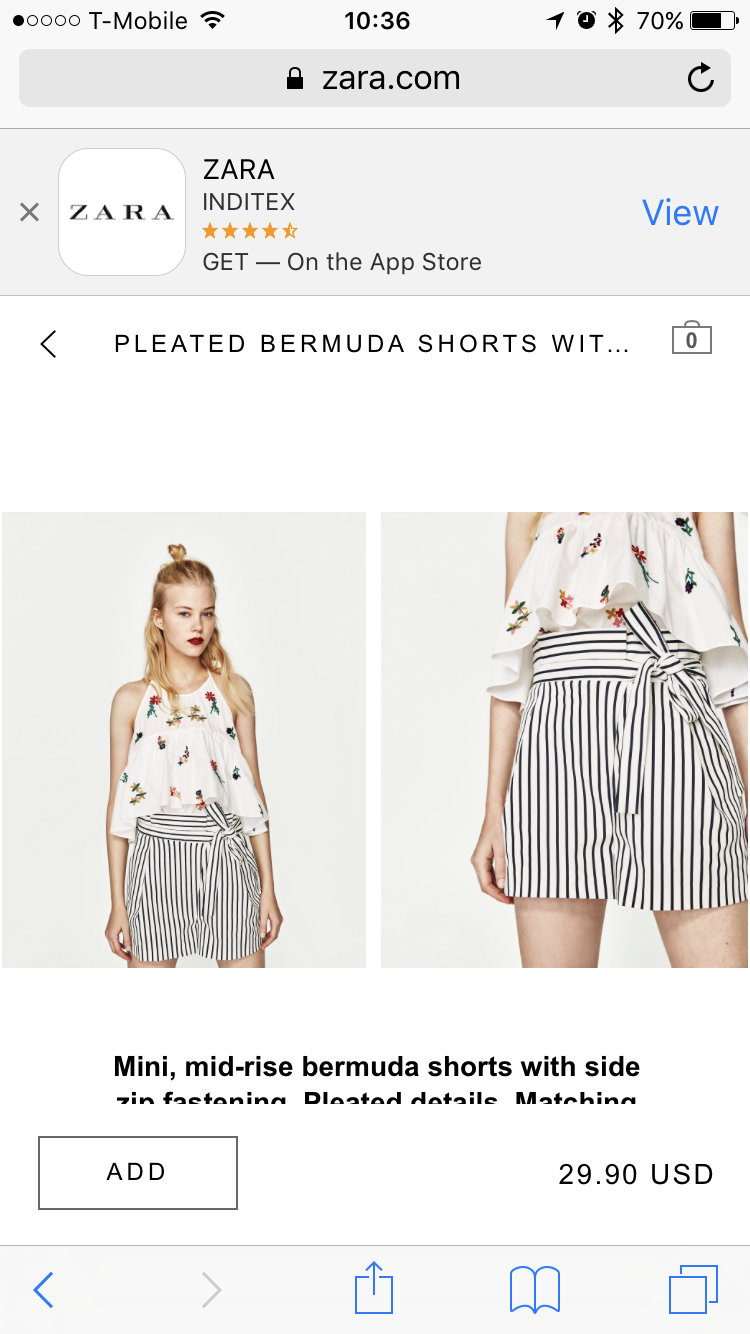The image size is (750, 1334).
Task: Open the close-up striped shorts photo
Action: pyautogui.click(x=565, y=740)
